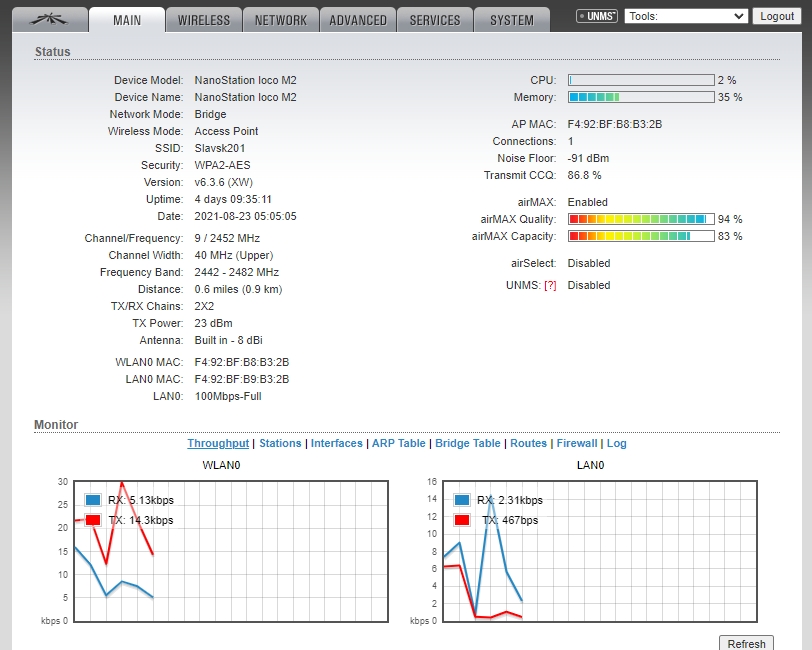812x650 pixels.
Task: Click the TX/RX Chains value 2X2
Action: (x=204, y=306)
